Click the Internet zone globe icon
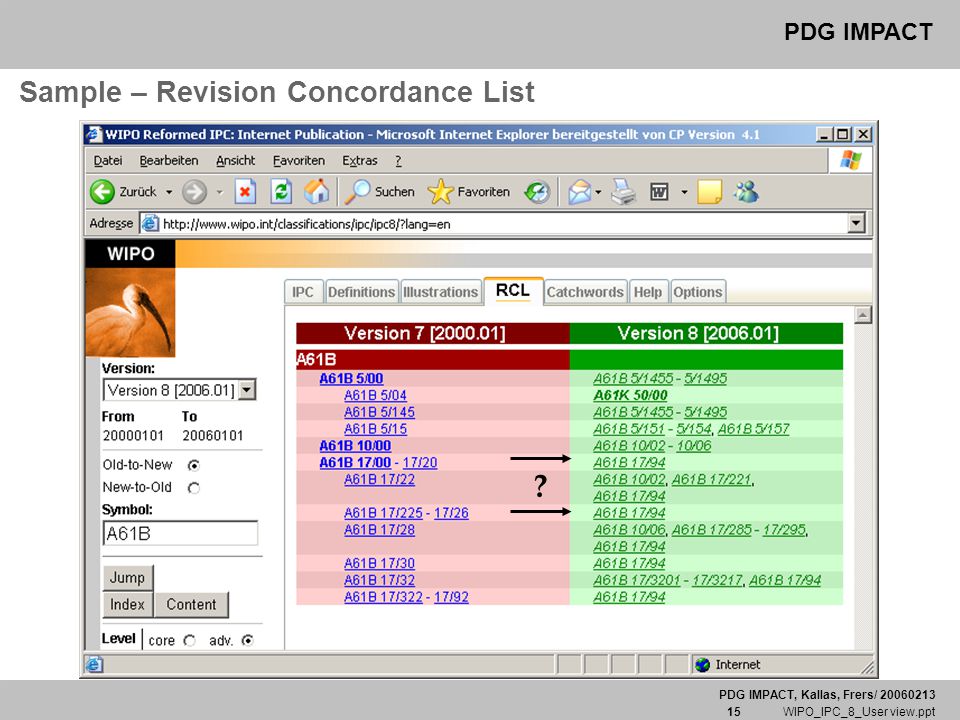Image resolution: width=960 pixels, height=720 pixels. pos(703,665)
